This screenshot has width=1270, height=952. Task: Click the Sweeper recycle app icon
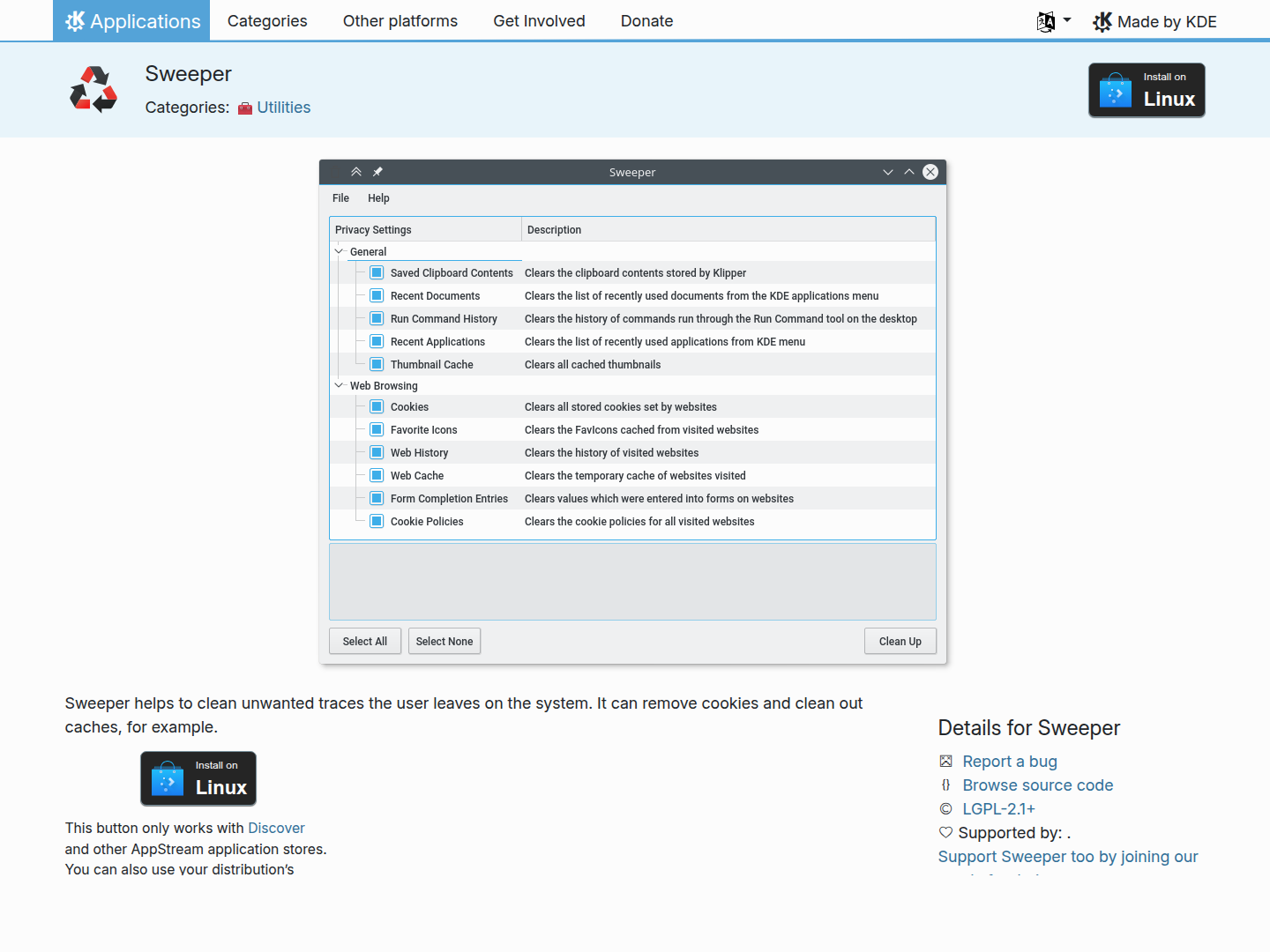[x=93, y=89]
